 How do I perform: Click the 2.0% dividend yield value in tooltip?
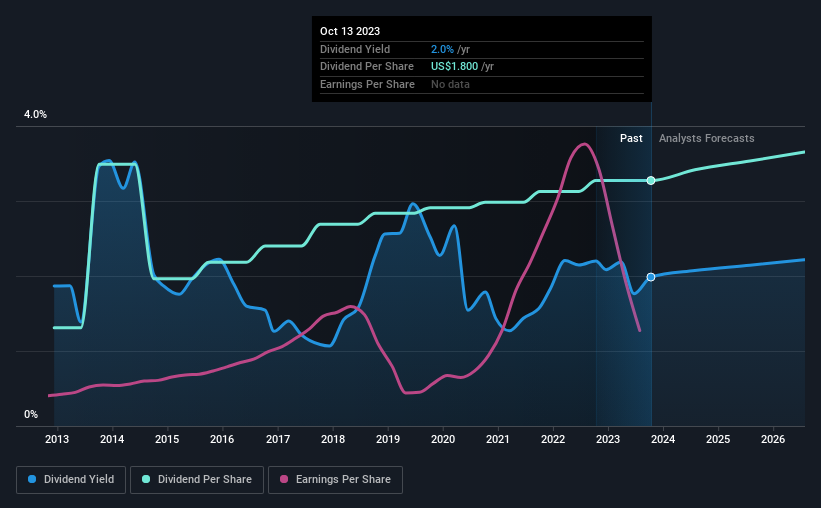coord(442,49)
